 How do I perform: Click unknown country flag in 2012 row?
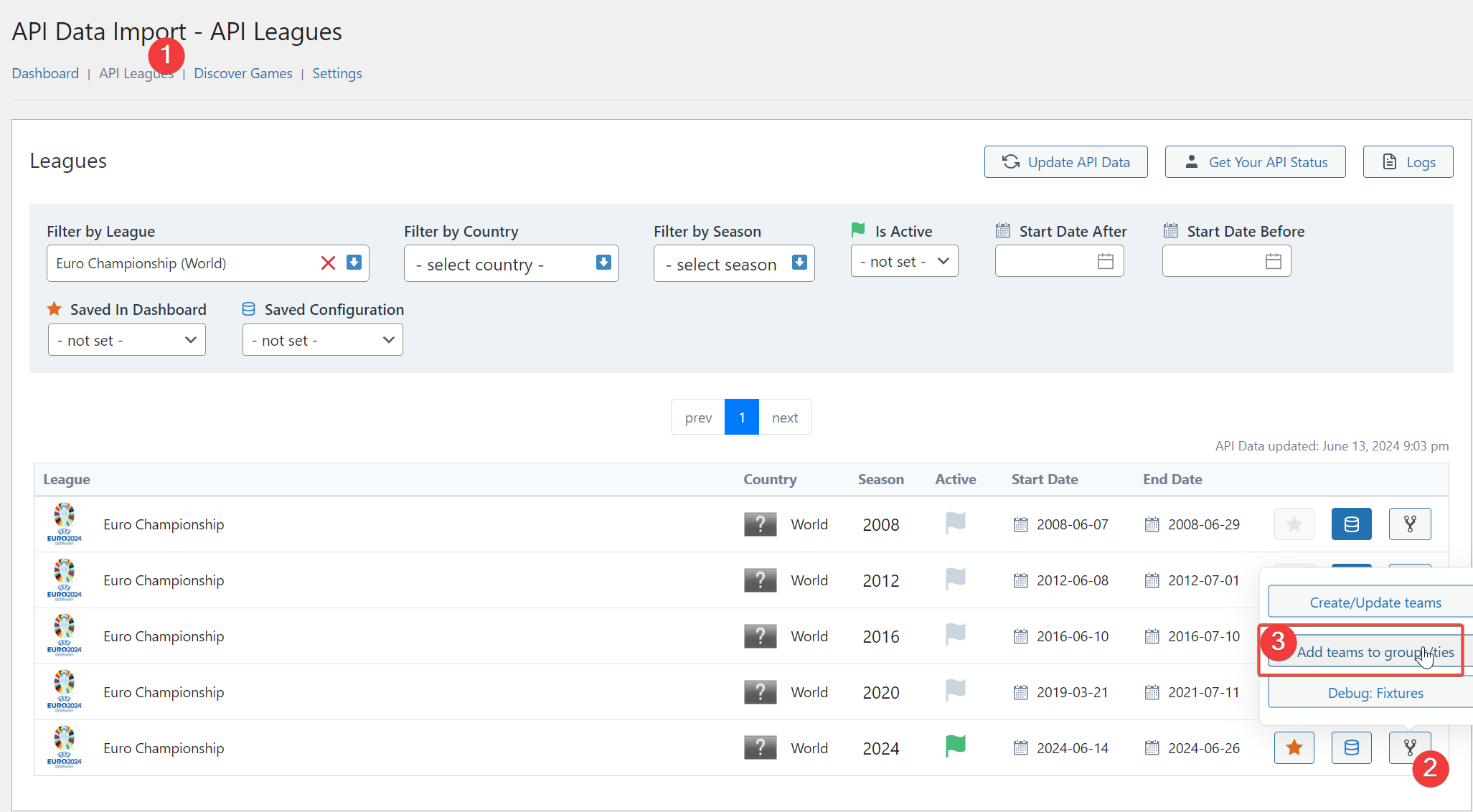tap(760, 580)
